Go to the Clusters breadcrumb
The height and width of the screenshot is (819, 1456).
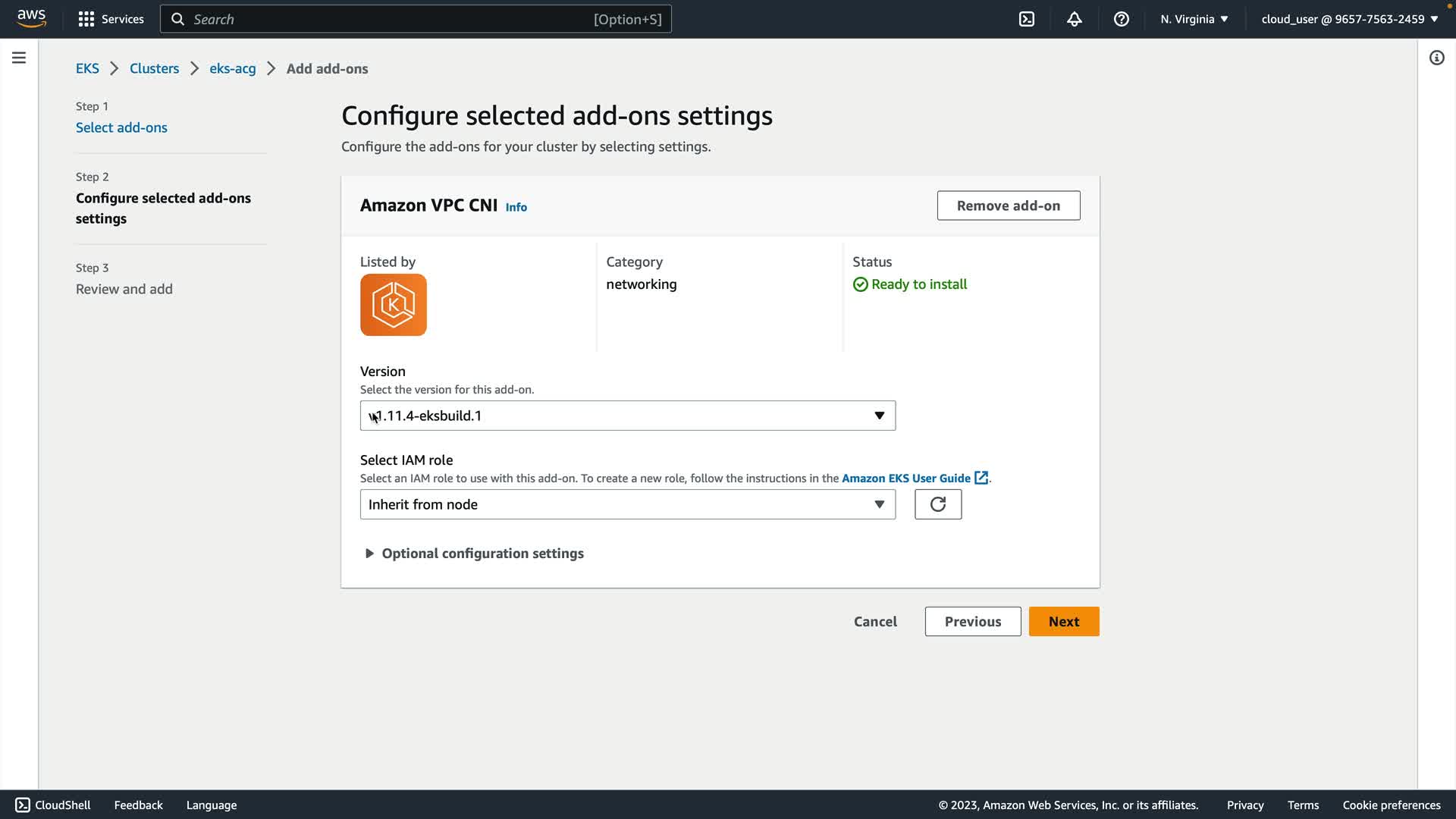pos(154,68)
